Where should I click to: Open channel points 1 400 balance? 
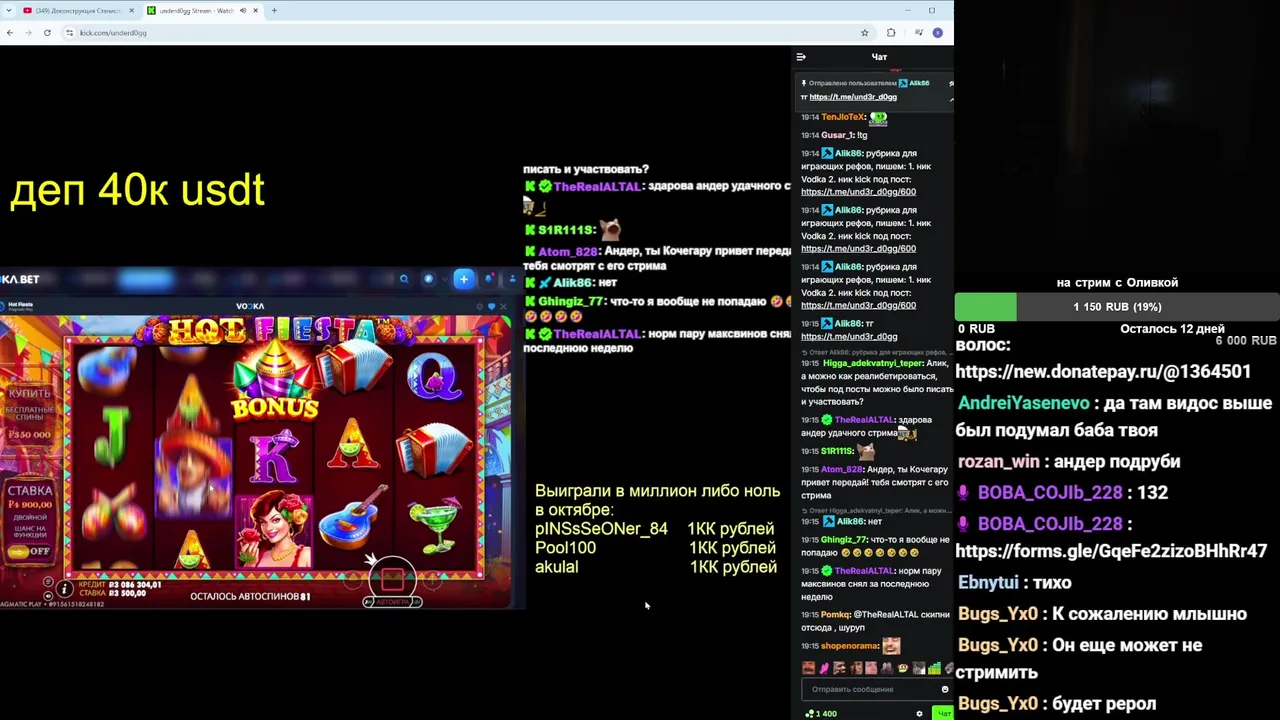(x=822, y=713)
